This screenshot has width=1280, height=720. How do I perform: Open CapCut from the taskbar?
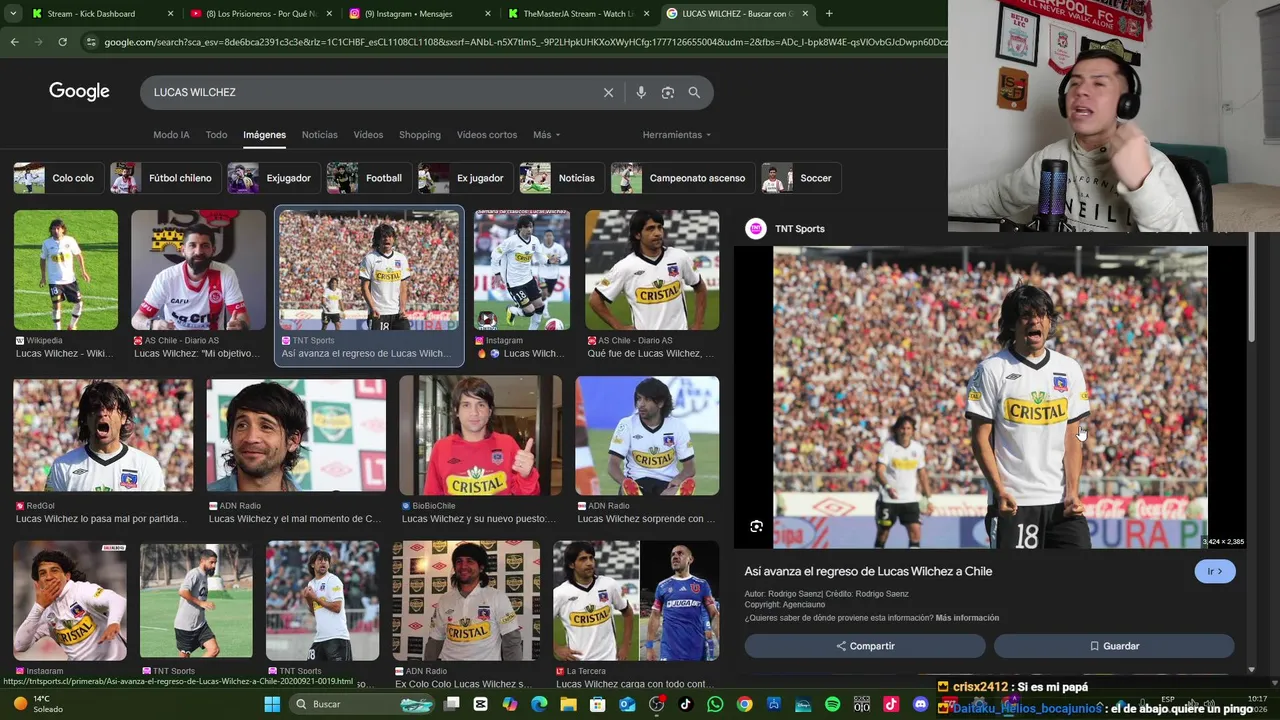pyautogui.click(x=480, y=704)
